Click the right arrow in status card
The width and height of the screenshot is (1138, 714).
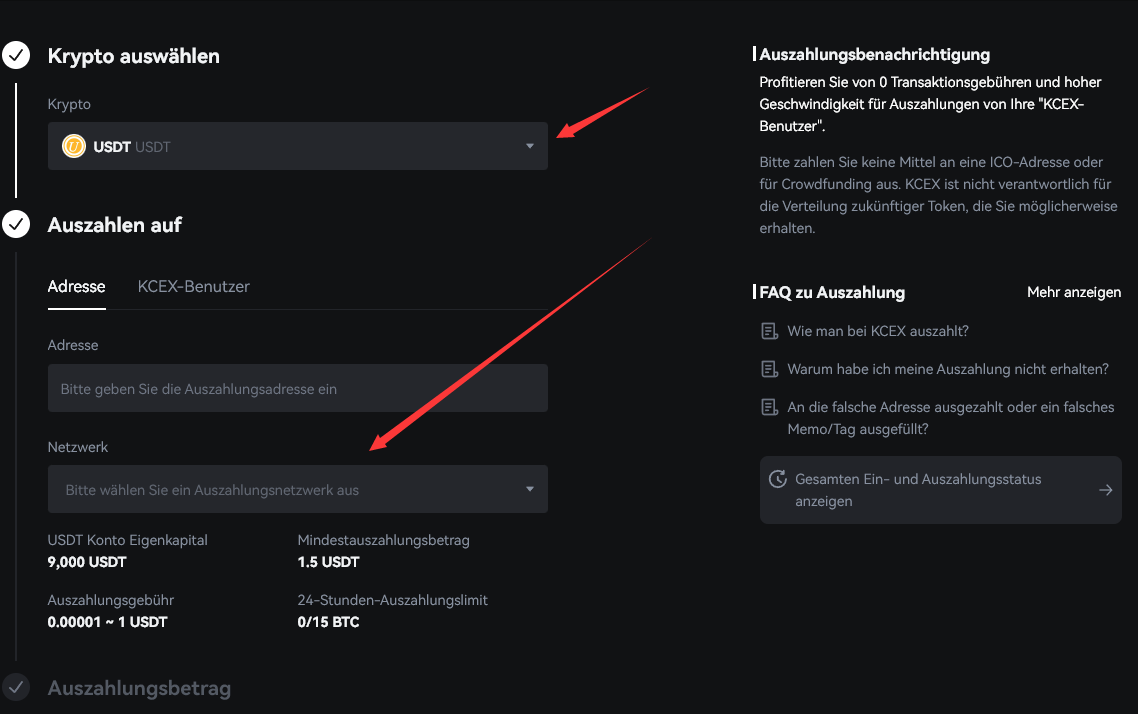pos(1105,490)
